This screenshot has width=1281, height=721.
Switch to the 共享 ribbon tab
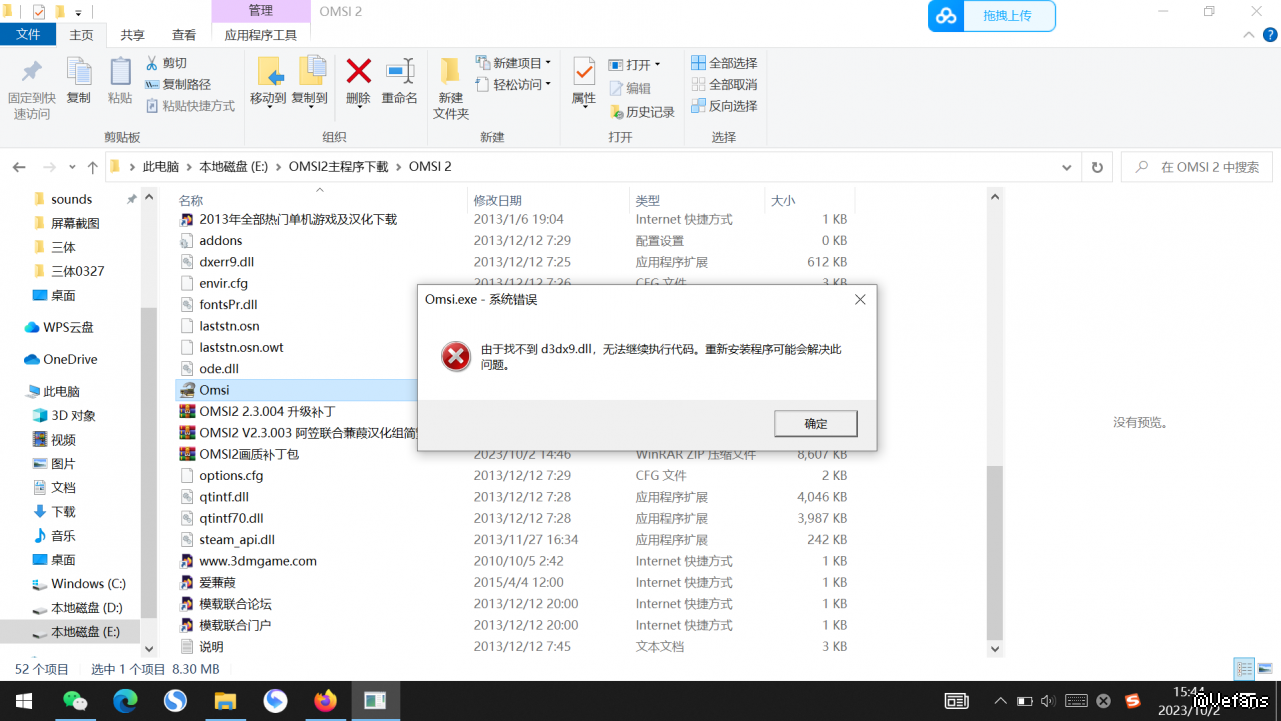coord(133,35)
